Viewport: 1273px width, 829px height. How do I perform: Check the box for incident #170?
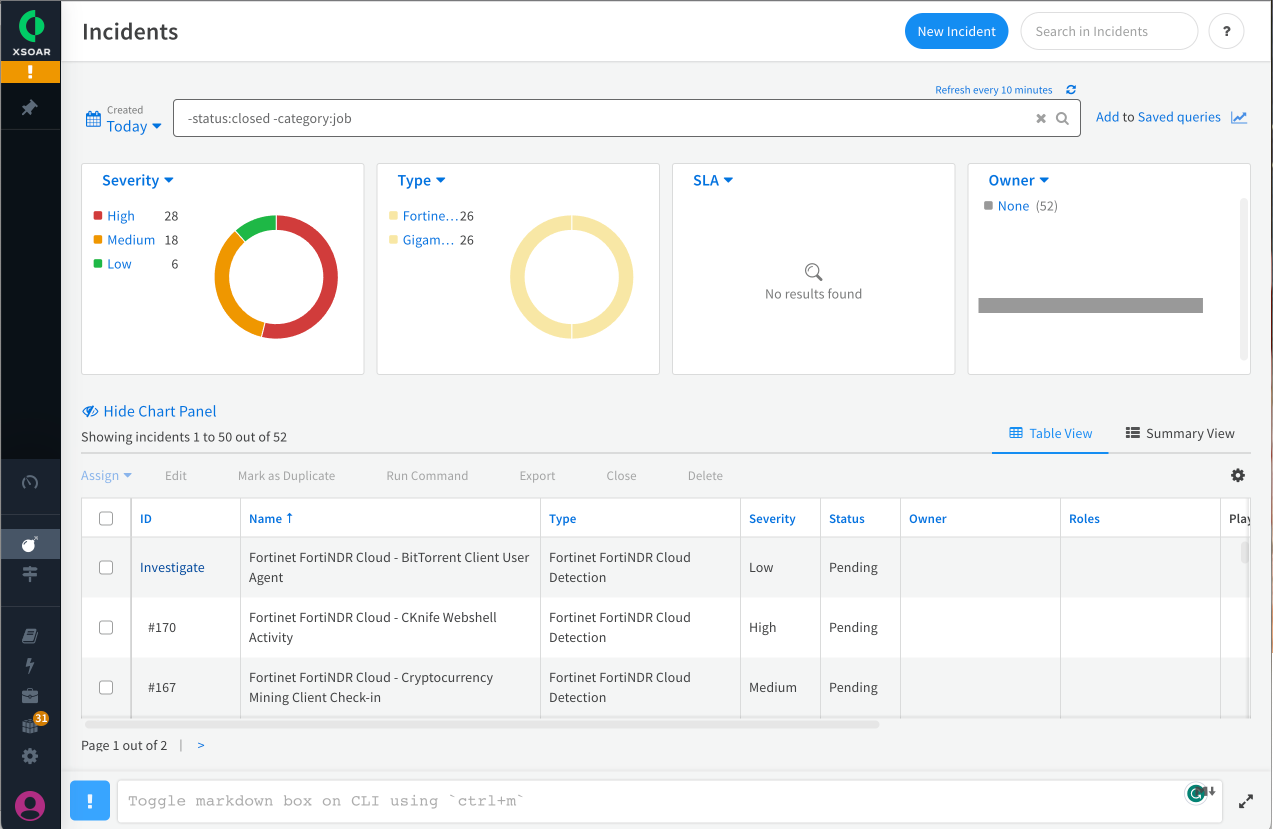[106, 627]
